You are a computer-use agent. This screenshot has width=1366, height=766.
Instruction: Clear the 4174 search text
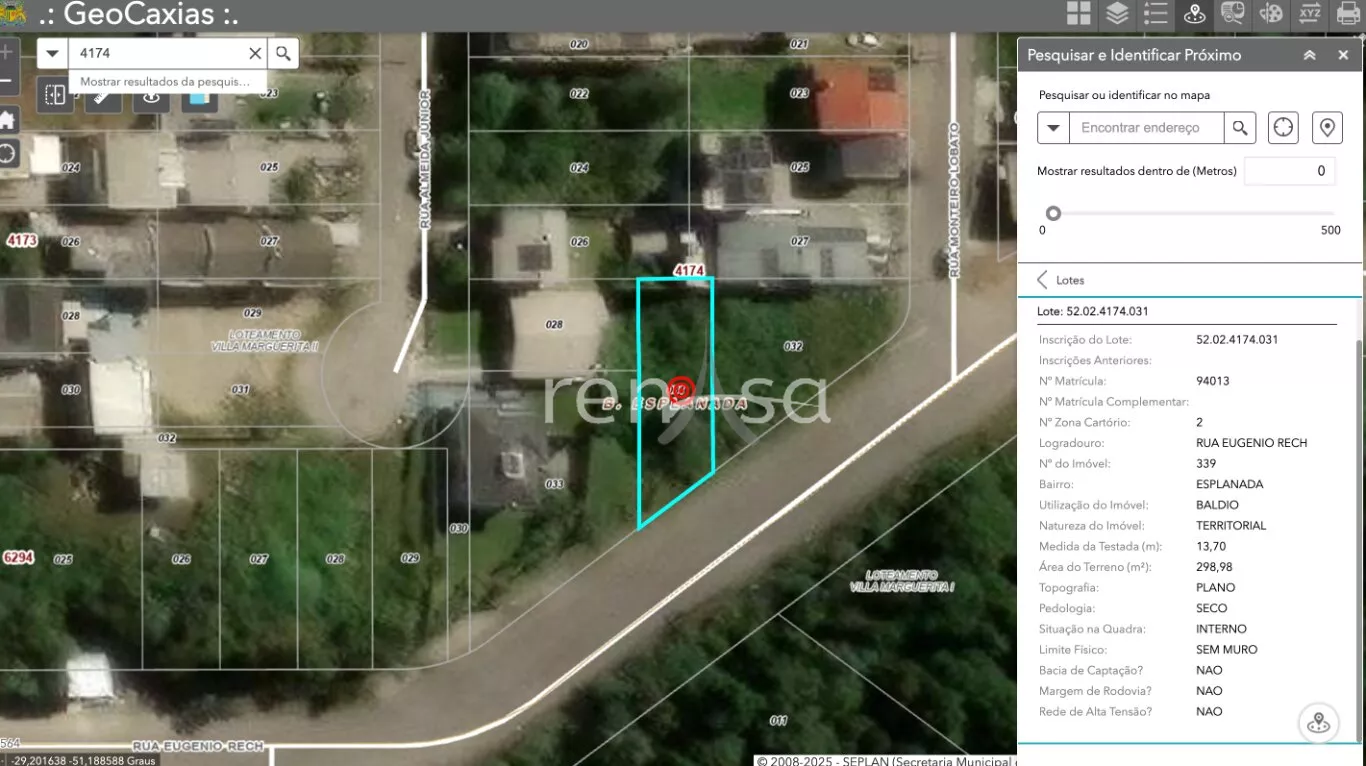pos(255,53)
